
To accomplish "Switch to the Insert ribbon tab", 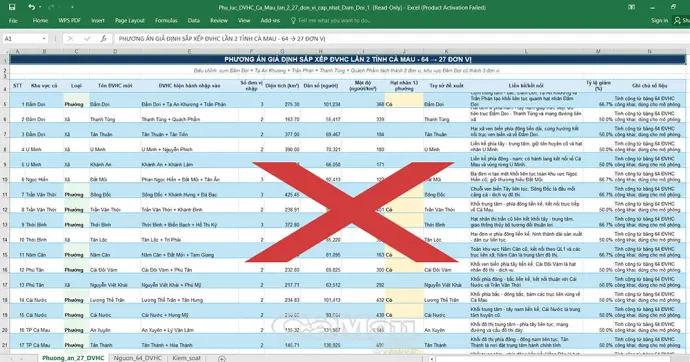I will pos(98,20).
